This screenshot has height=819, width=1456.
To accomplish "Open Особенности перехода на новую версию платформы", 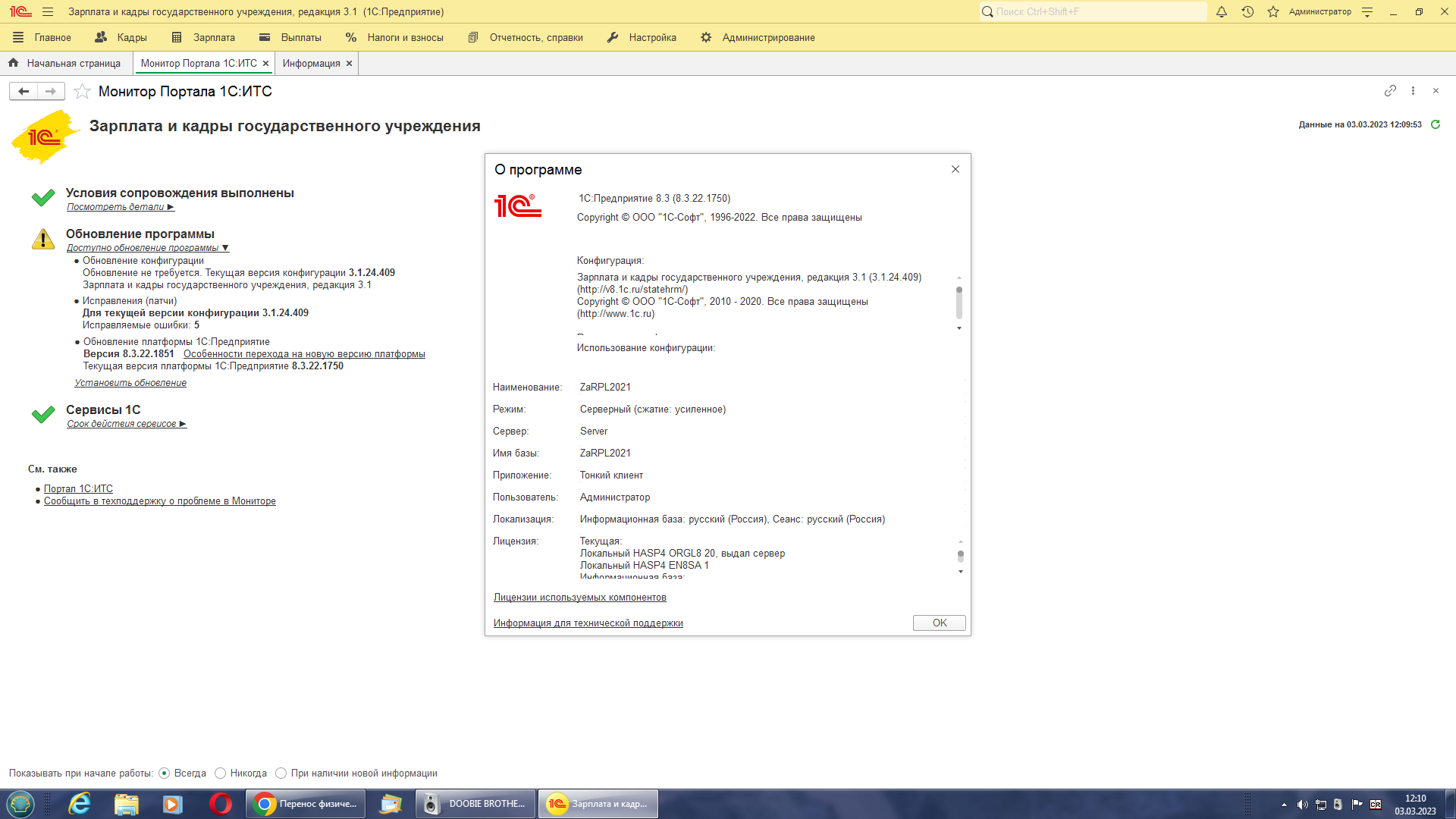I will (x=304, y=354).
